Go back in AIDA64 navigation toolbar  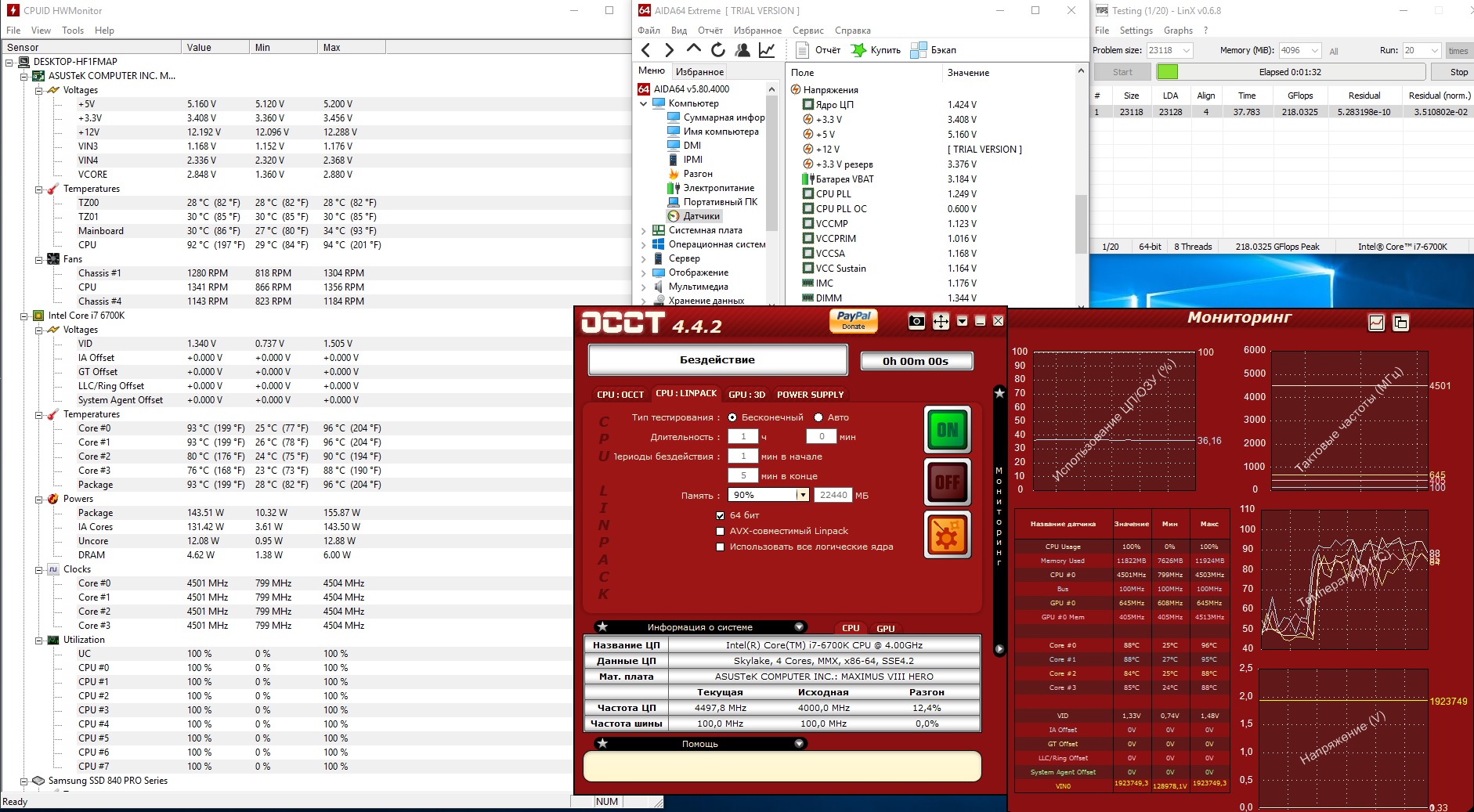[646, 50]
